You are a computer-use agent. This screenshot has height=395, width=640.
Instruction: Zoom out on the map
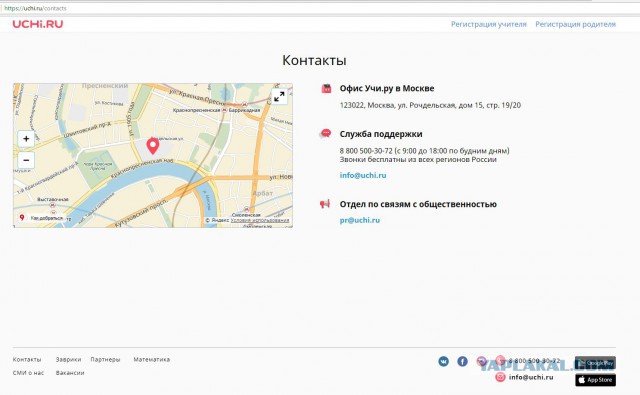point(26,160)
